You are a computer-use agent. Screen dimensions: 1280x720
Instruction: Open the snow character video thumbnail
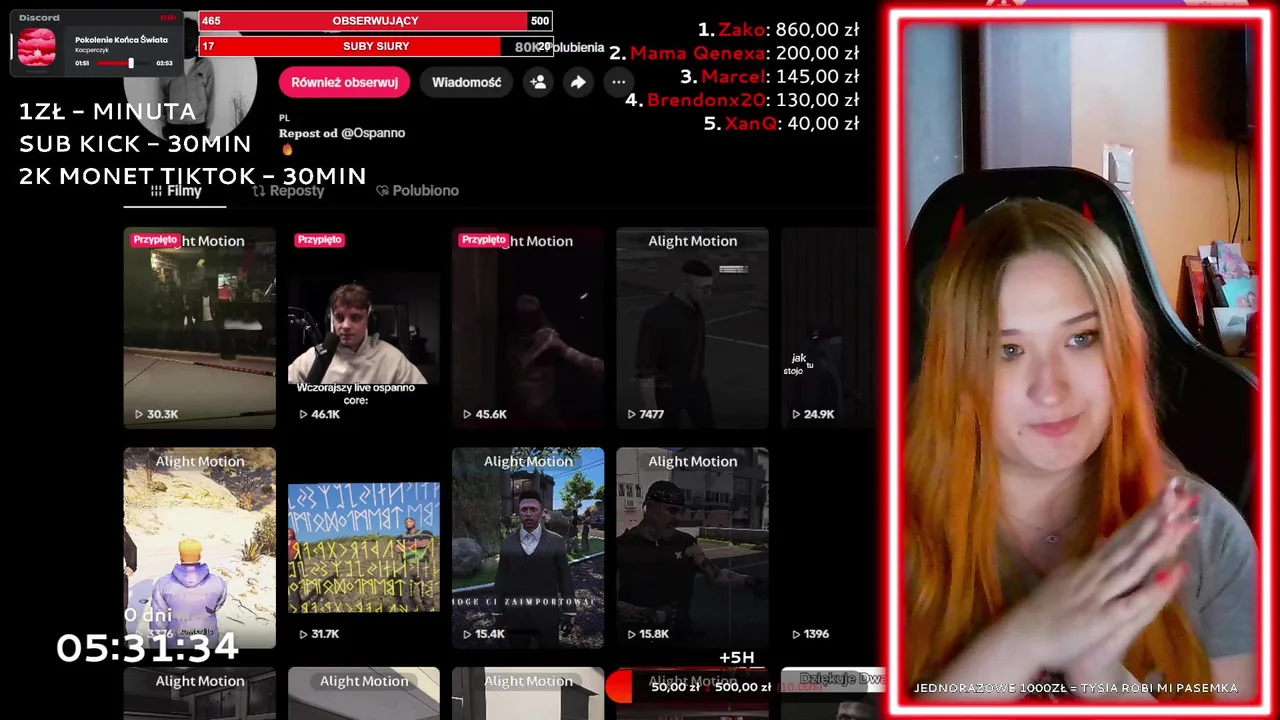pos(199,548)
